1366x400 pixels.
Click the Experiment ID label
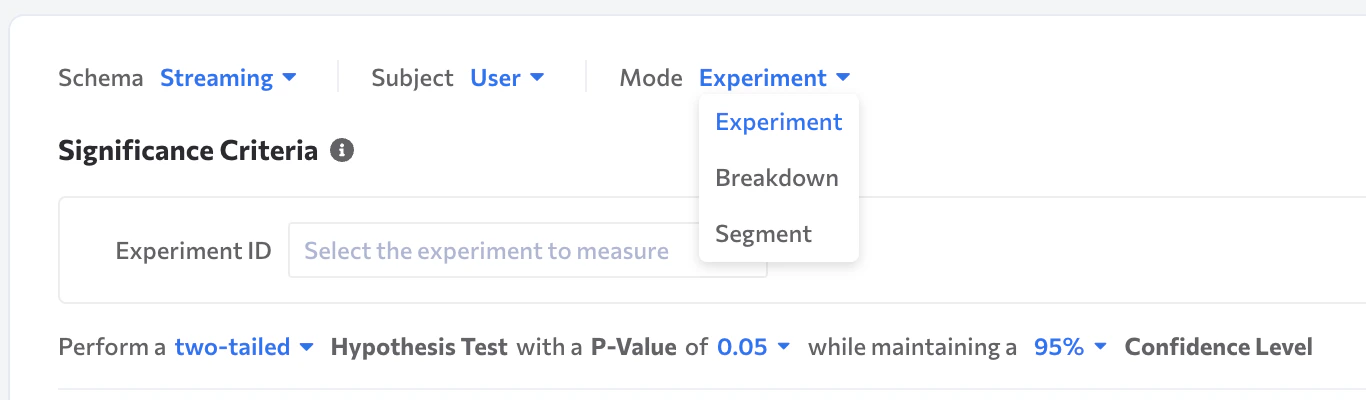(193, 250)
